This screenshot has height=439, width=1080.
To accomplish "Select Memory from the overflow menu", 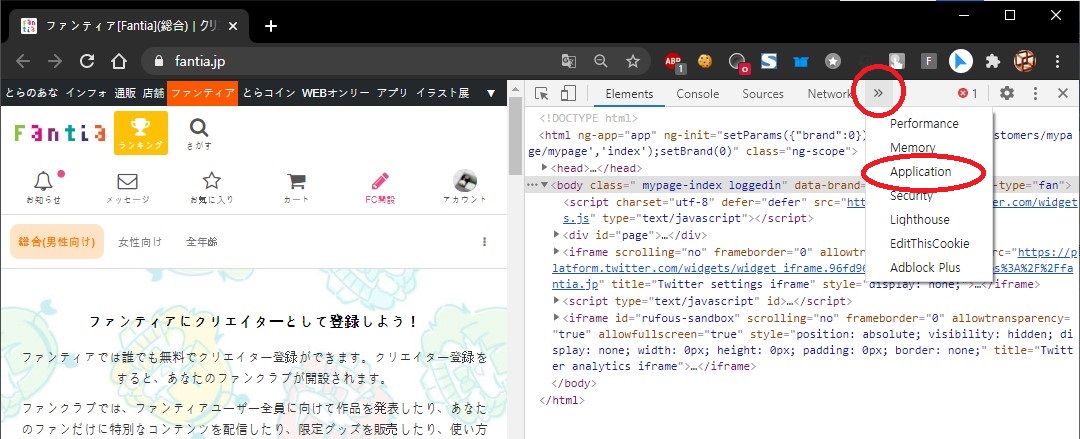I will point(913,147).
